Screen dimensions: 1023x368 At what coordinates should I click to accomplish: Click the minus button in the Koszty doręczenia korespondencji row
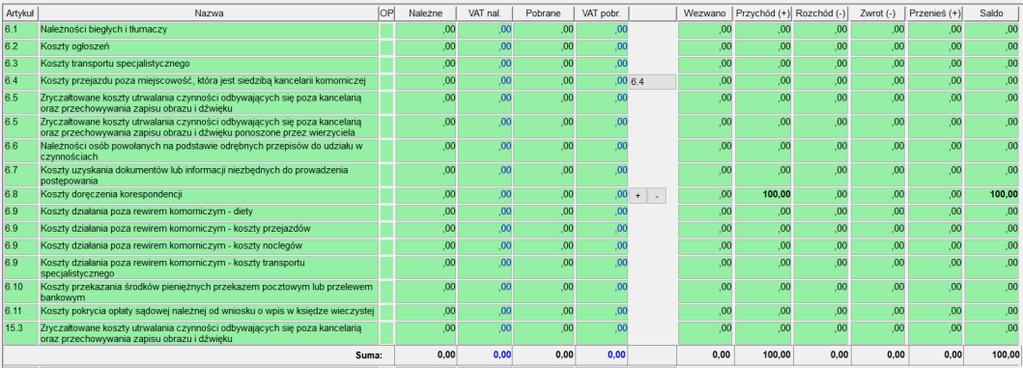click(x=657, y=196)
